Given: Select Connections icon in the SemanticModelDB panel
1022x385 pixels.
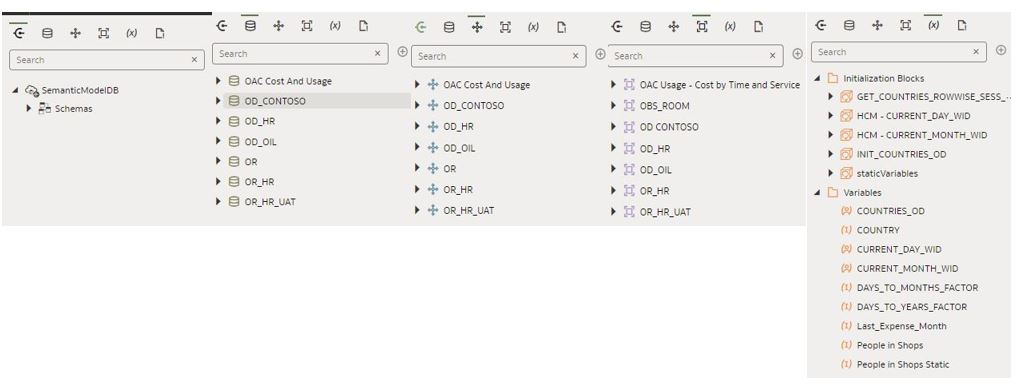Looking at the screenshot, I should click(x=19, y=33).
